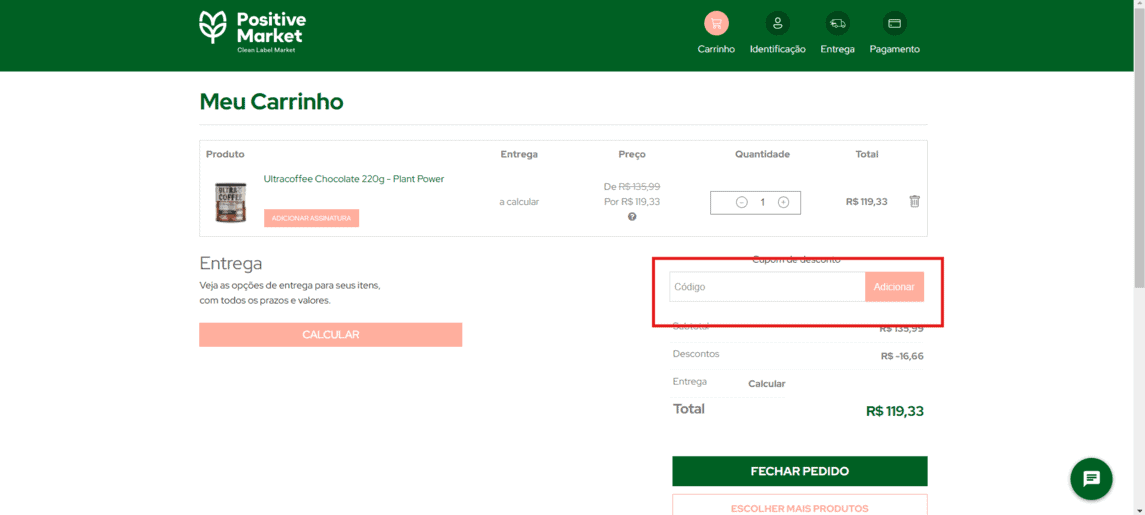Click the struck-through price R$ 135,99
The image size is (1145, 515).
tap(639, 186)
